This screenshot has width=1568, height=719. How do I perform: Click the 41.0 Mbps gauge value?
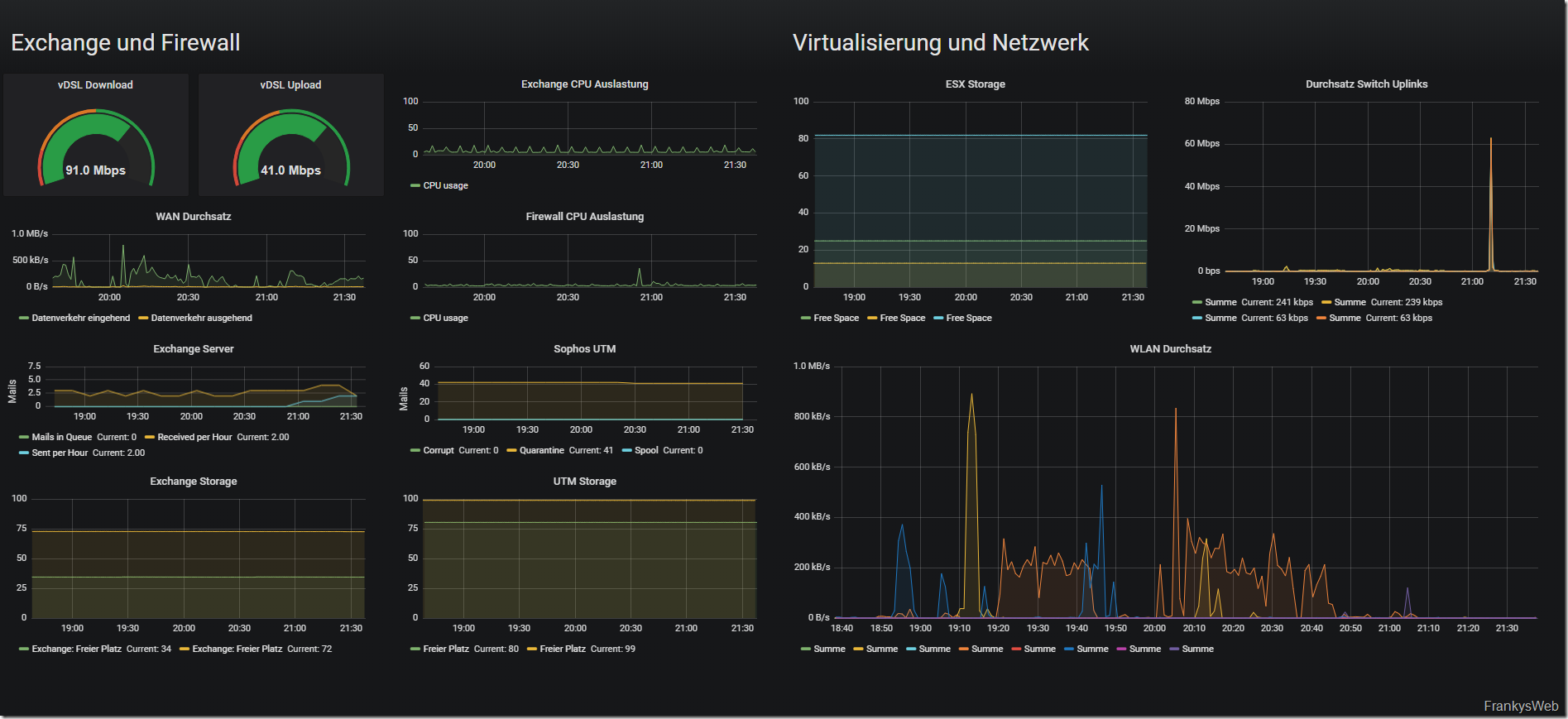(290, 170)
